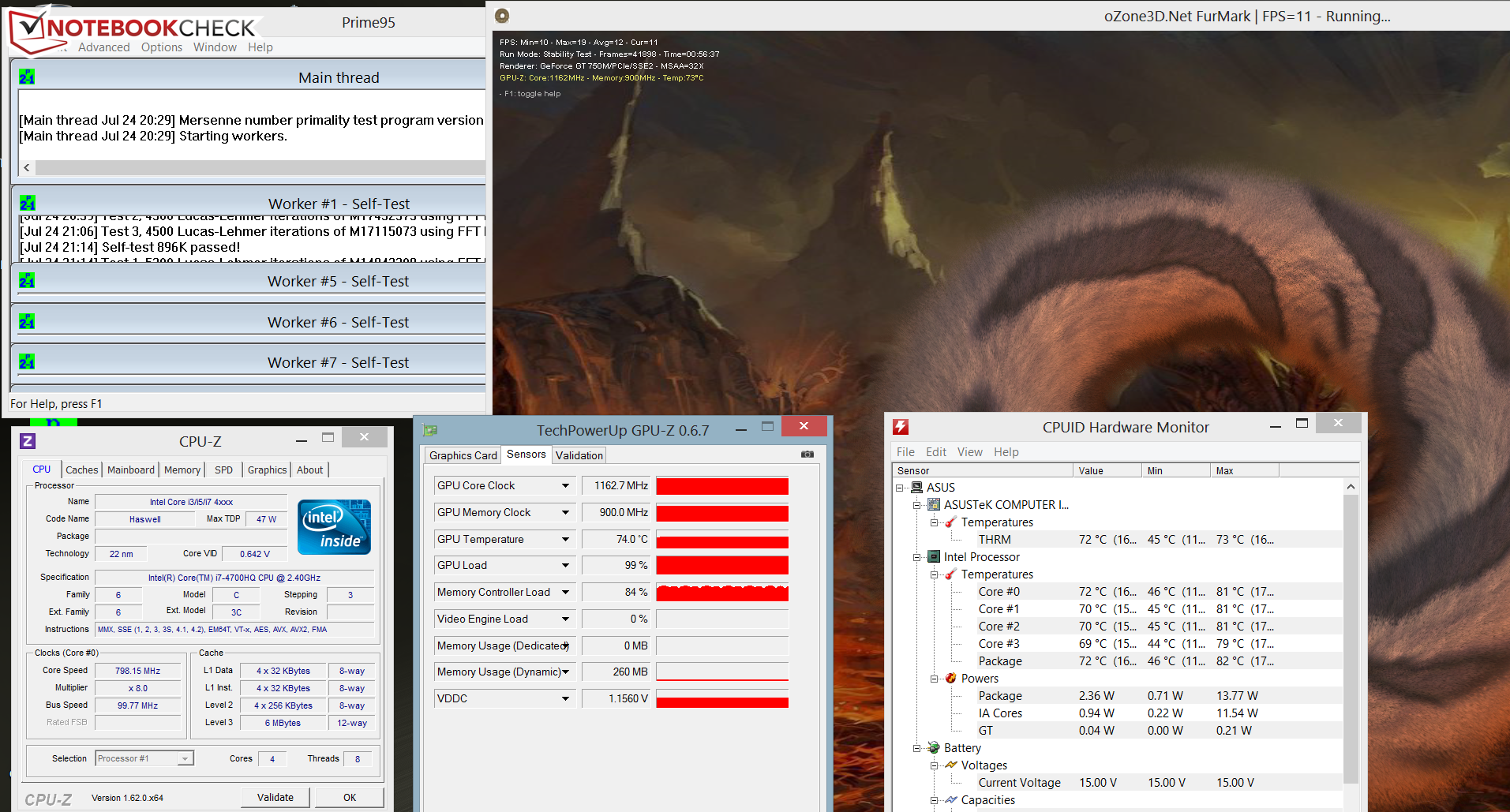Click the ASUSTeK COMPUTER mainboard icon
Image resolution: width=1510 pixels, height=812 pixels.
934,505
